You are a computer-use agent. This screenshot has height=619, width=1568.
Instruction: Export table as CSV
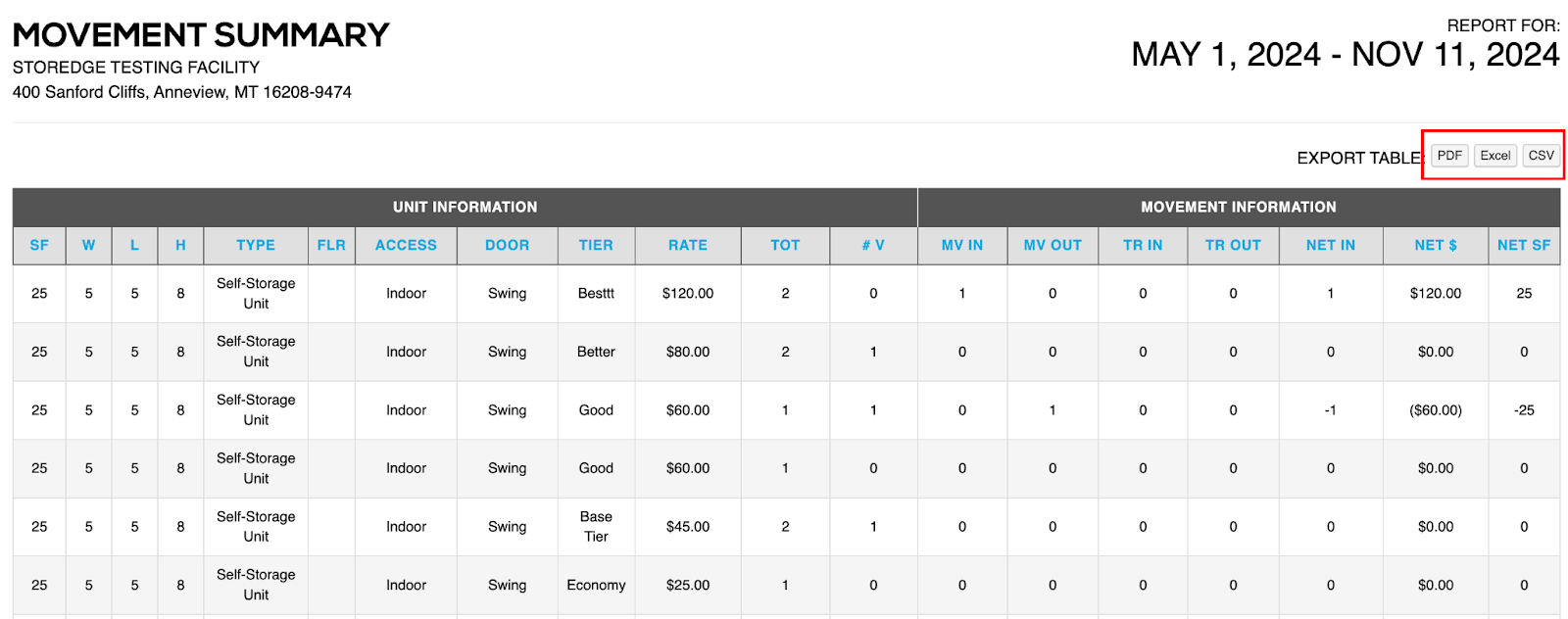(x=1541, y=156)
